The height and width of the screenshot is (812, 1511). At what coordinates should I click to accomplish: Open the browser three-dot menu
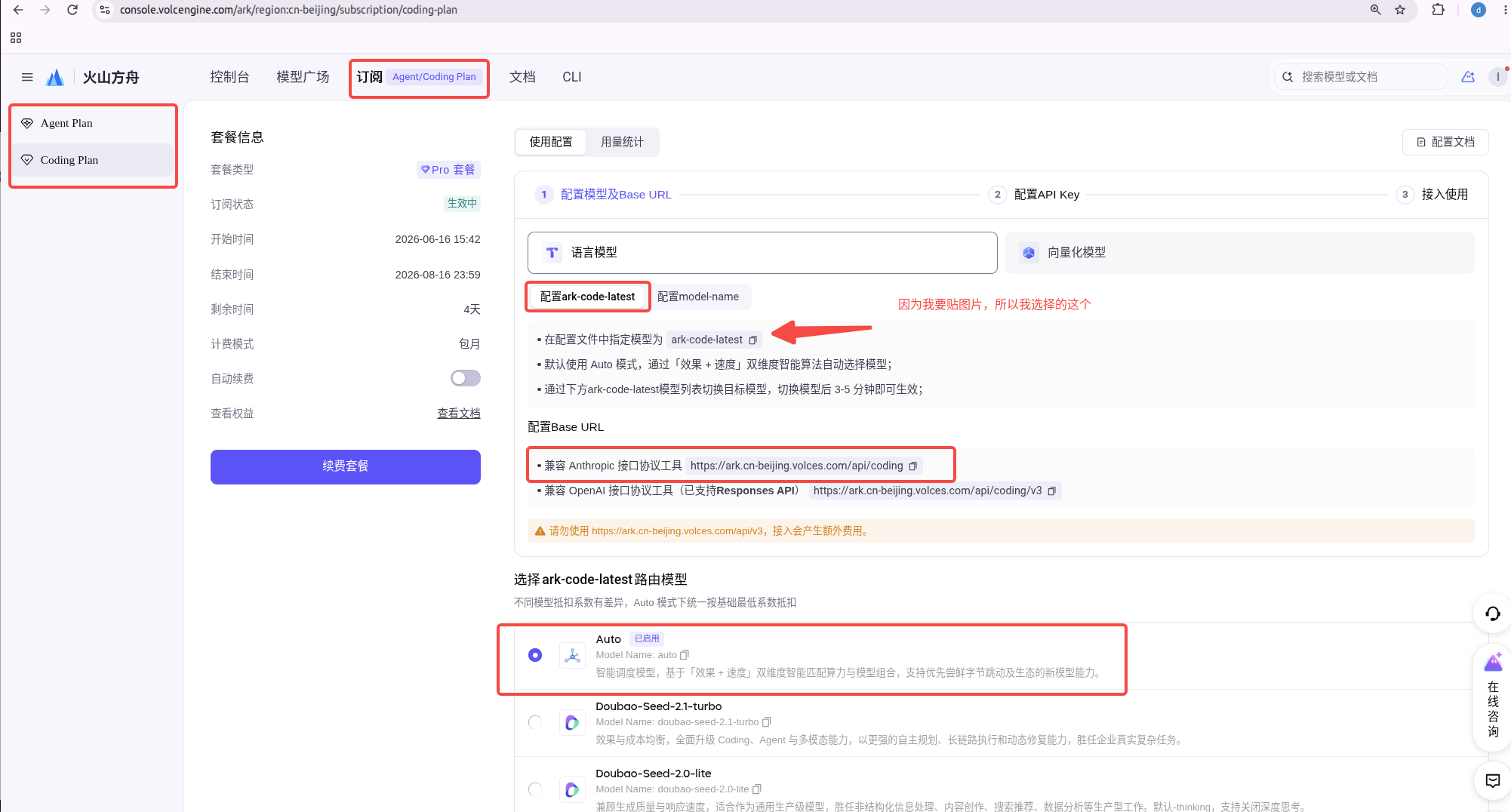tap(1503, 10)
